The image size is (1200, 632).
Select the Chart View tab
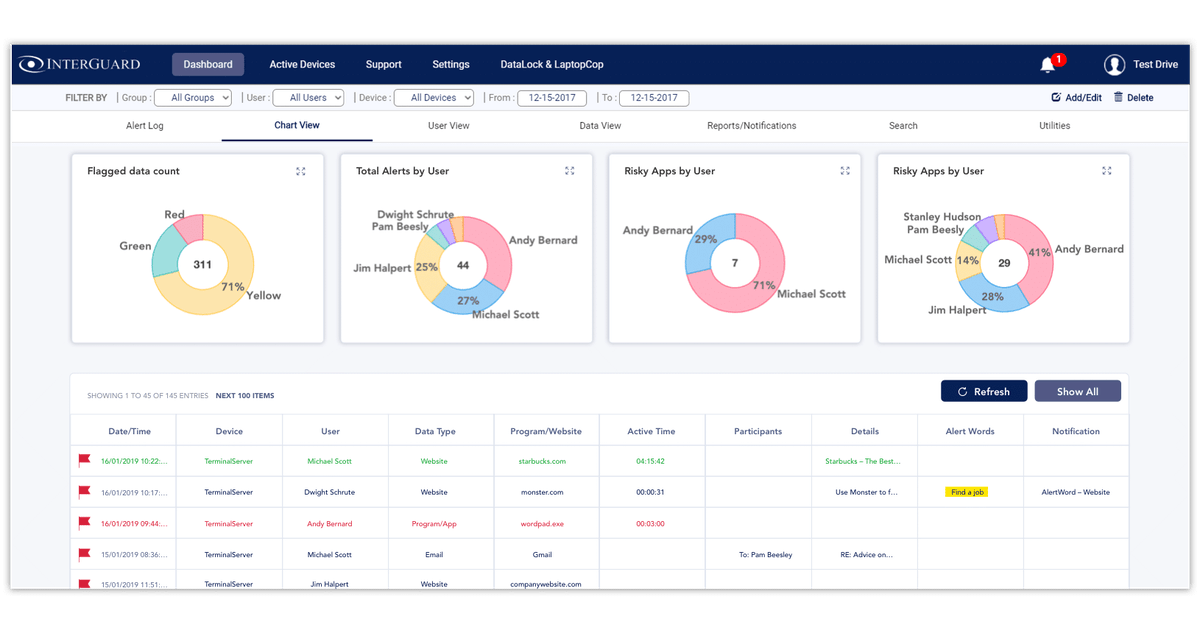pos(297,126)
